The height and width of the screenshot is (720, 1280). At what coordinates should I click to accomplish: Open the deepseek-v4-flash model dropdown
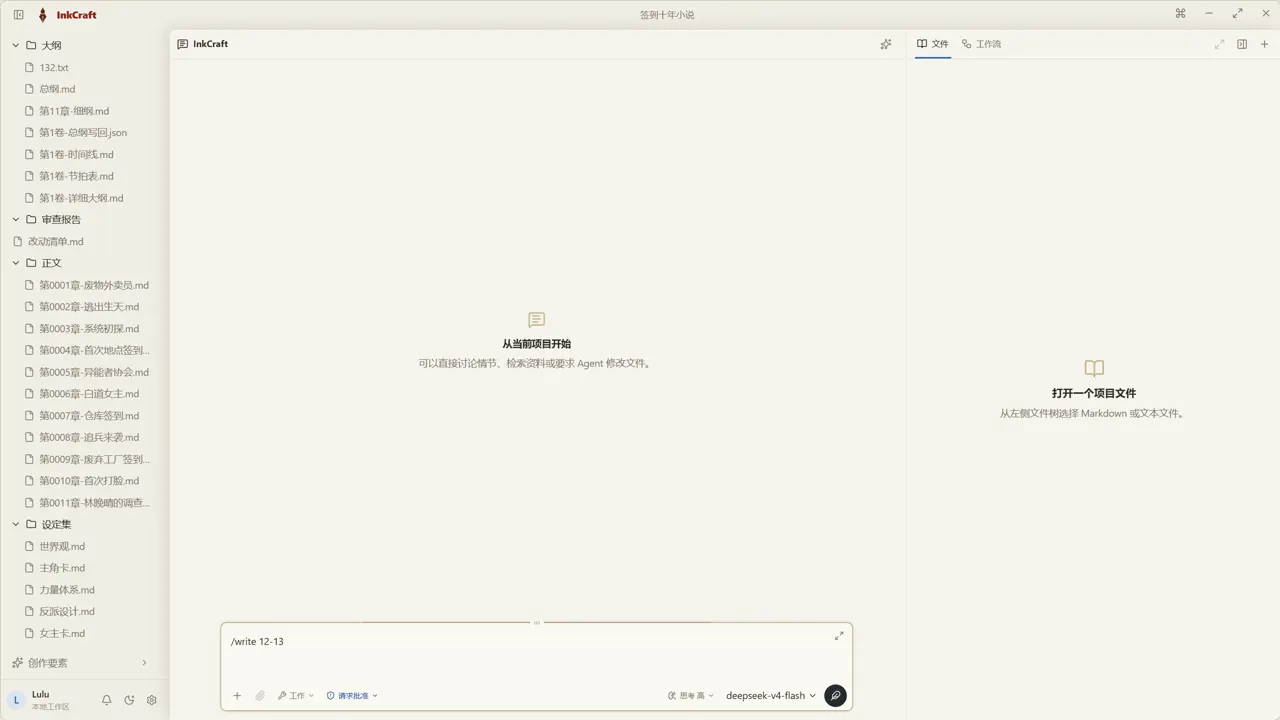click(771, 695)
